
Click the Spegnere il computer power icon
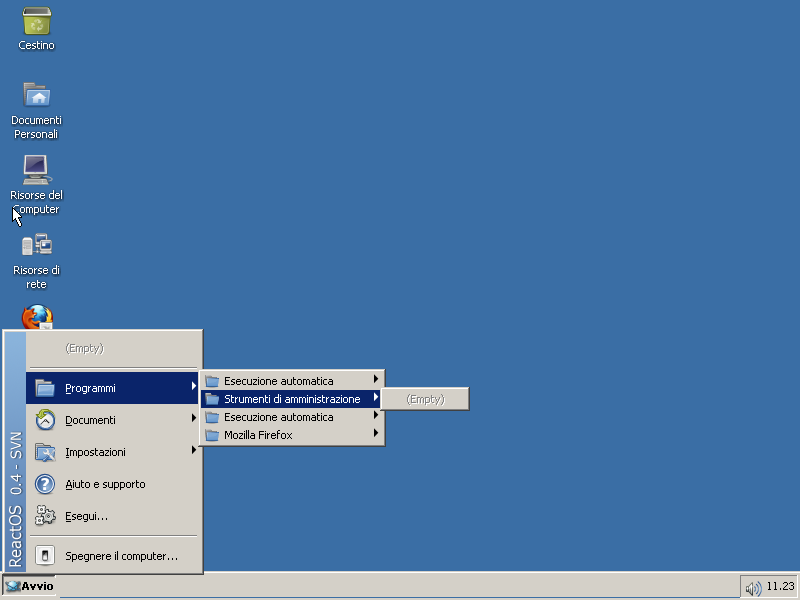click(45, 556)
